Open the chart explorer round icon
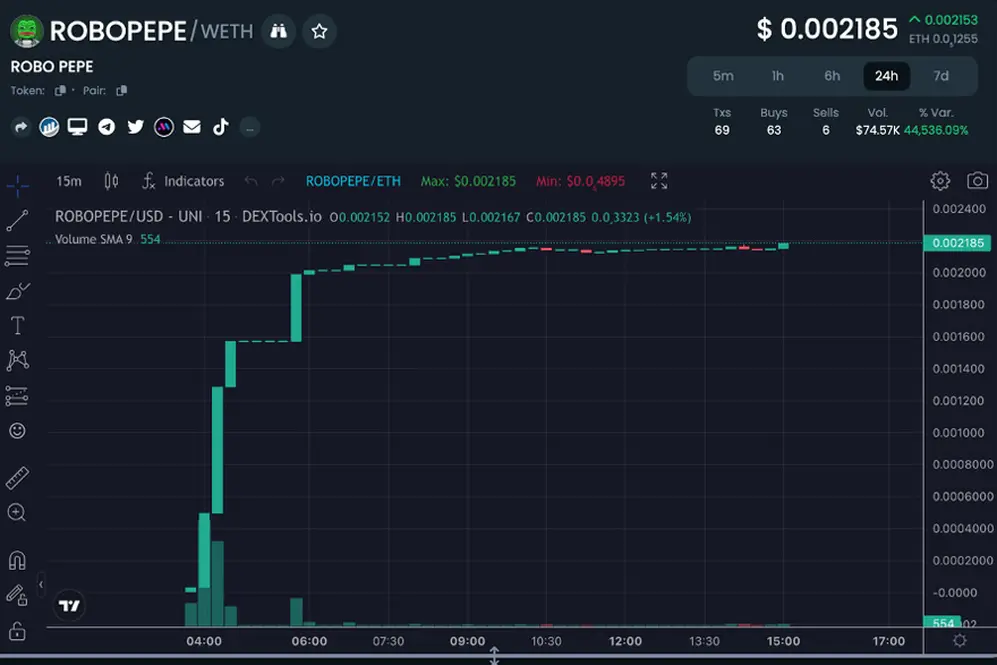 (49, 127)
